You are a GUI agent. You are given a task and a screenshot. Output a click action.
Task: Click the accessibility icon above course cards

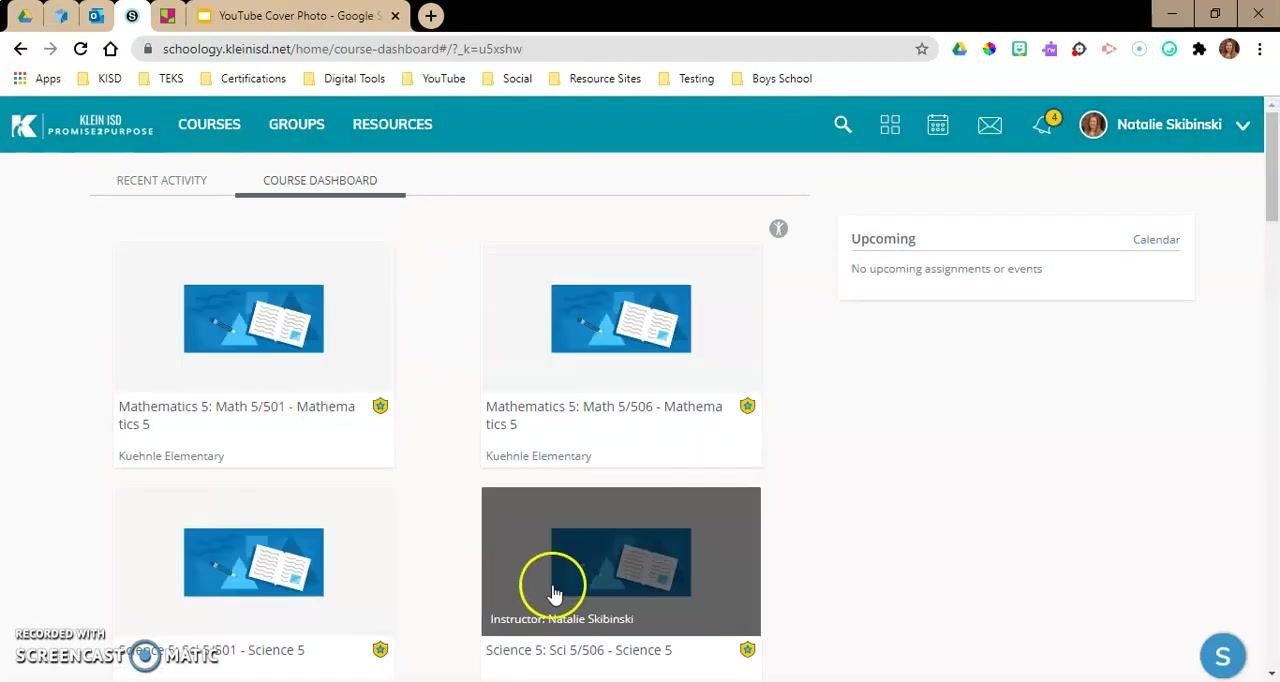click(778, 229)
